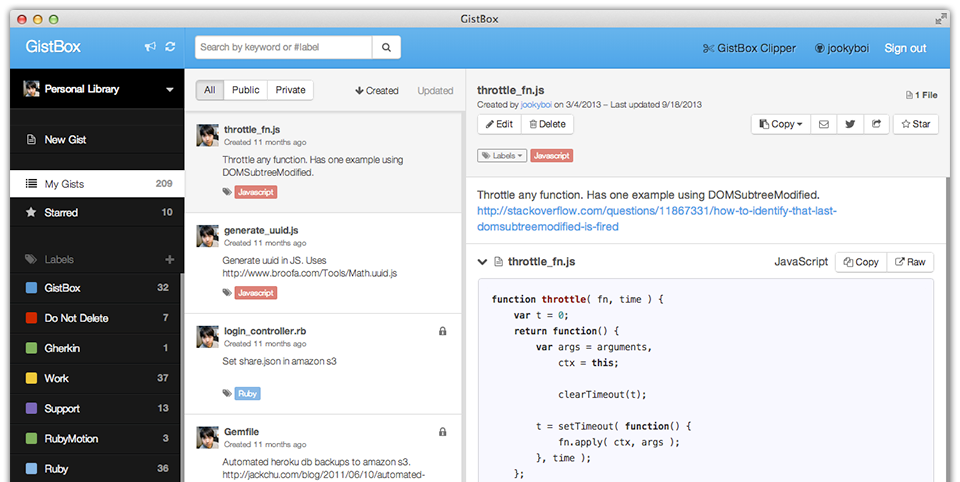Click tag icon on login_controller.rb item
This screenshot has width=960, height=482.
(x=227, y=394)
